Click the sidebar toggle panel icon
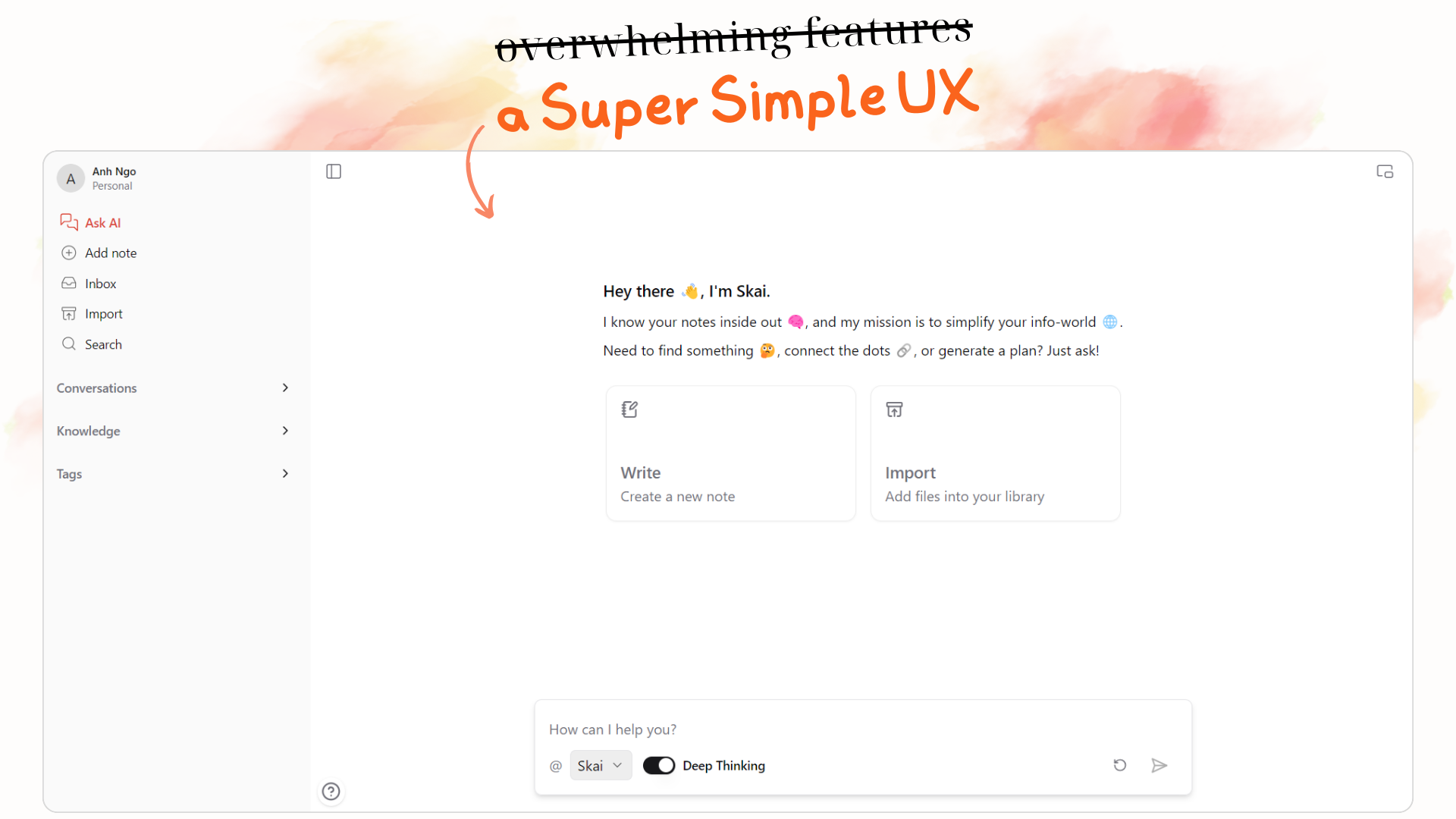1456x819 pixels. tap(333, 171)
